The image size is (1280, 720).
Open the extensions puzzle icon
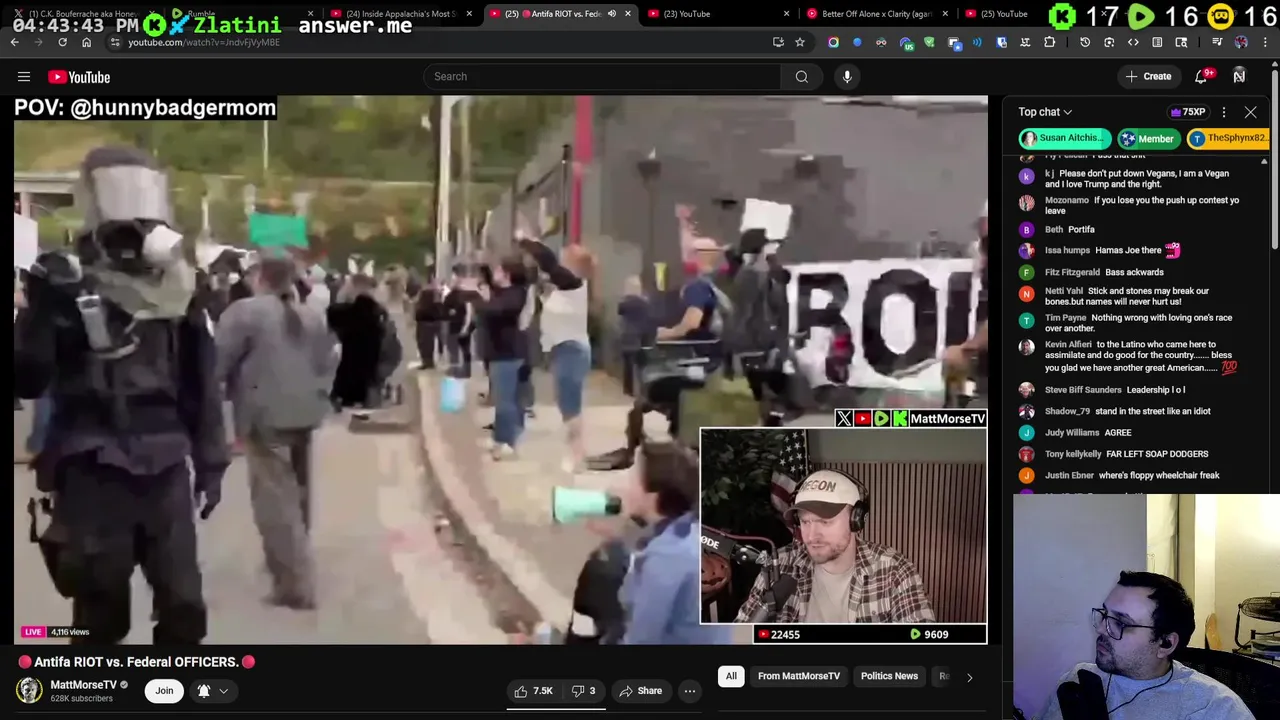click(1049, 43)
